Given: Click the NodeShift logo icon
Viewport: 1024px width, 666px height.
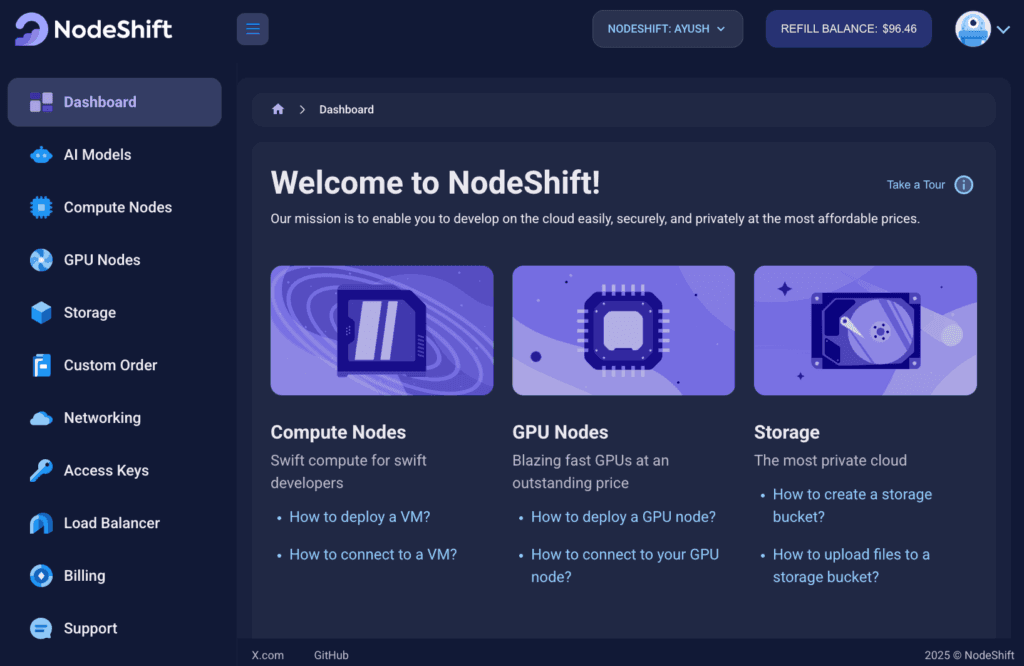Looking at the screenshot, I should click(31, 29).
